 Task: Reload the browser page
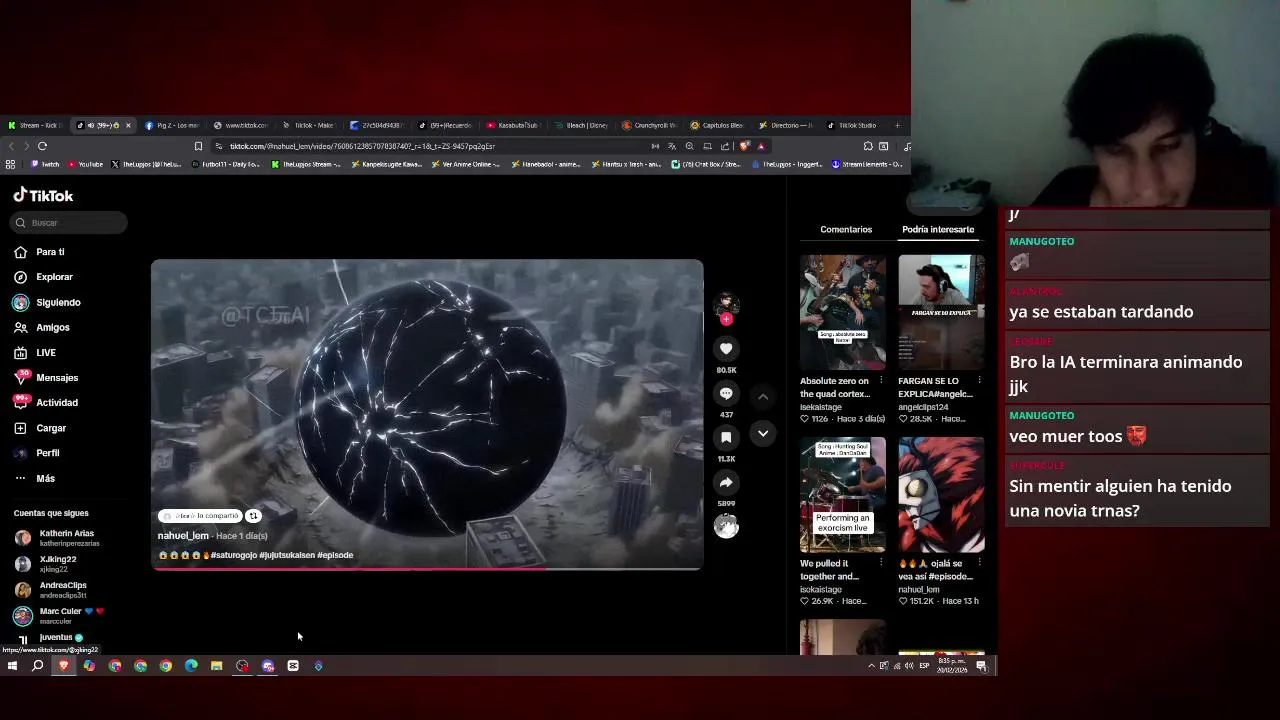[42, 146]
